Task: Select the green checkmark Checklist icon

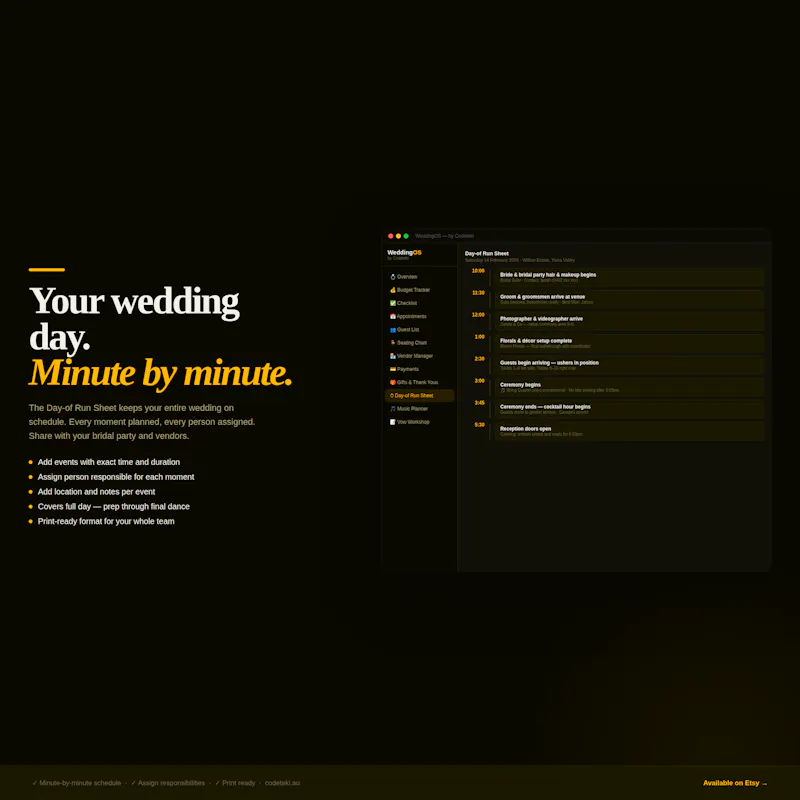Action: click(392, 303)
